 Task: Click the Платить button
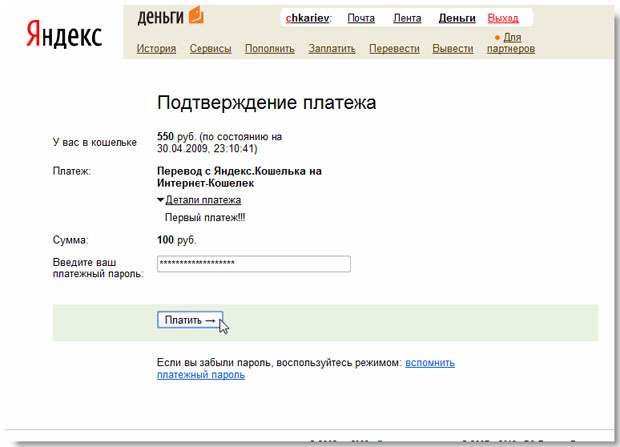tap(190, 320)
